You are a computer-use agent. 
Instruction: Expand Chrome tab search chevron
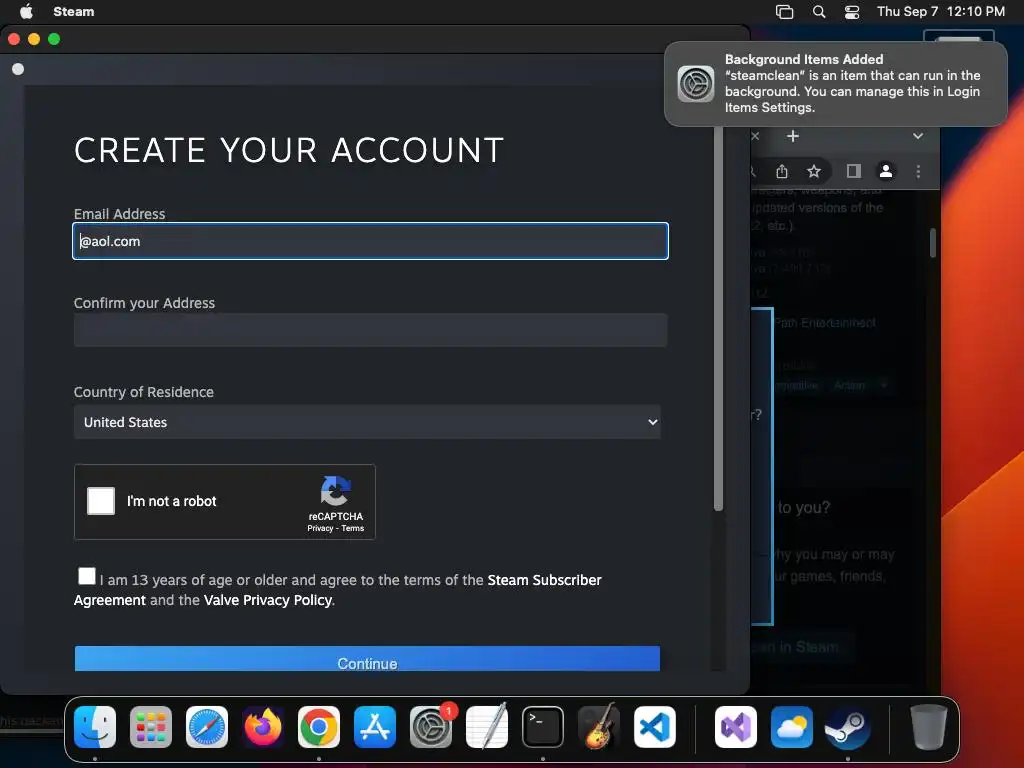pos(918,136)
